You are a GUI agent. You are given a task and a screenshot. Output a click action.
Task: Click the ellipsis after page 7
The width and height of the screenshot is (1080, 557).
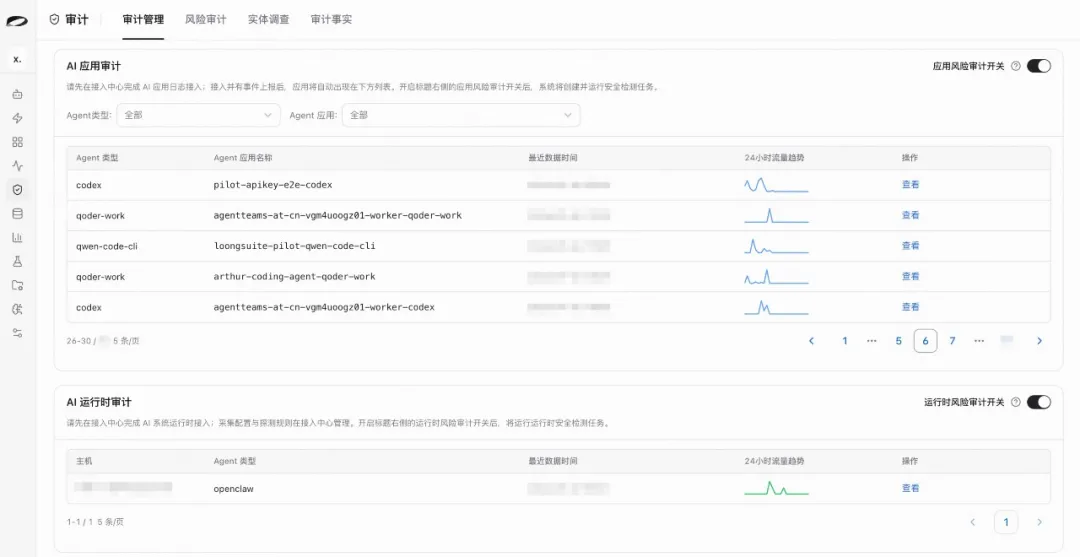(x=979, y=341)
